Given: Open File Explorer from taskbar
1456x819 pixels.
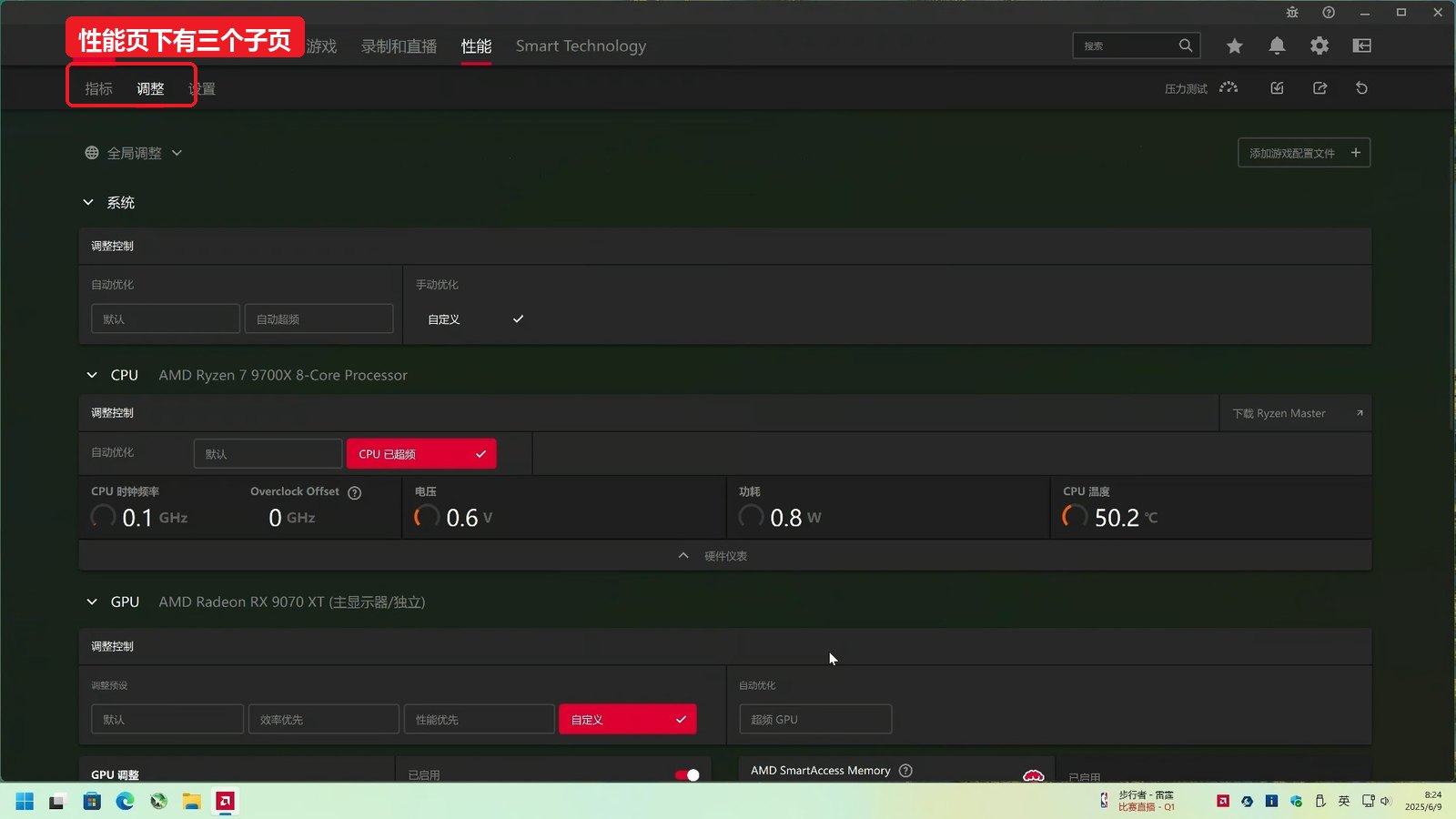Looking at the screenshot, I should tap(191, 801).
